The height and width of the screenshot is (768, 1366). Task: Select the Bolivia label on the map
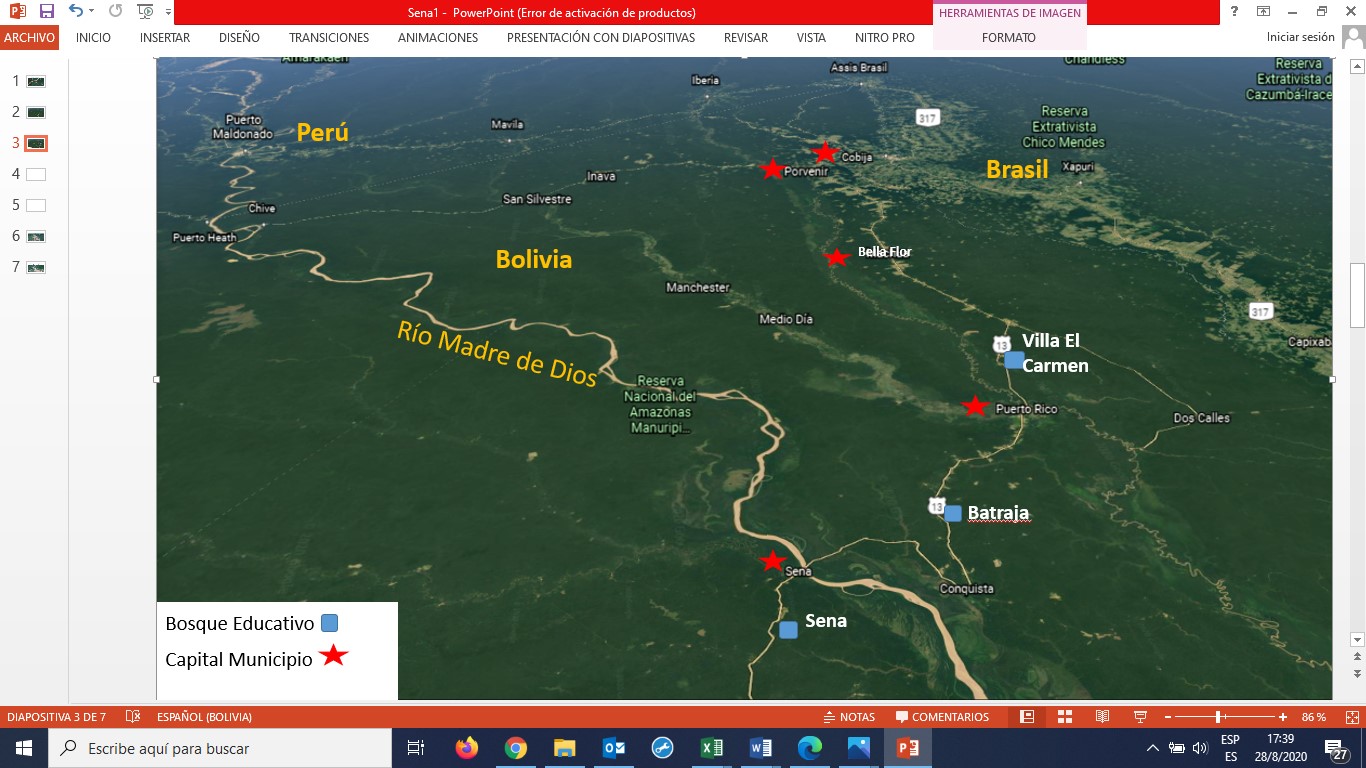click(534, 260)
